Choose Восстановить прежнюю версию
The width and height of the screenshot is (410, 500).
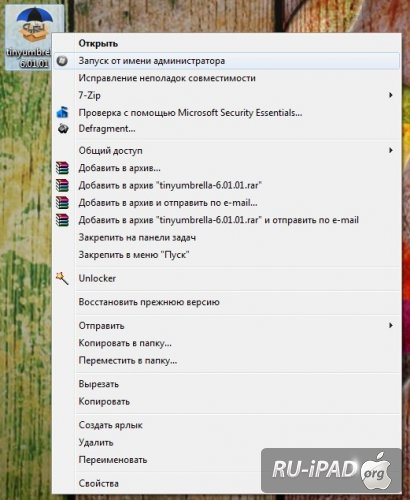point(149,302)
